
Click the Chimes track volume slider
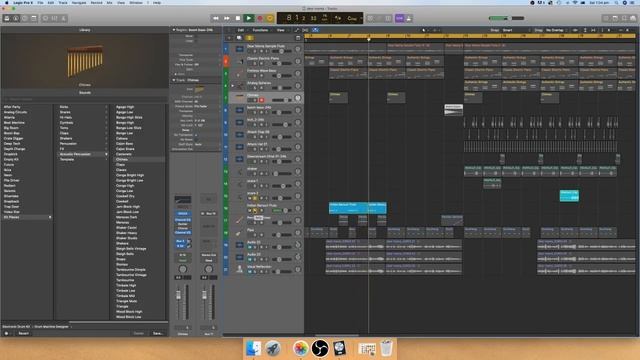click(282, 100)
